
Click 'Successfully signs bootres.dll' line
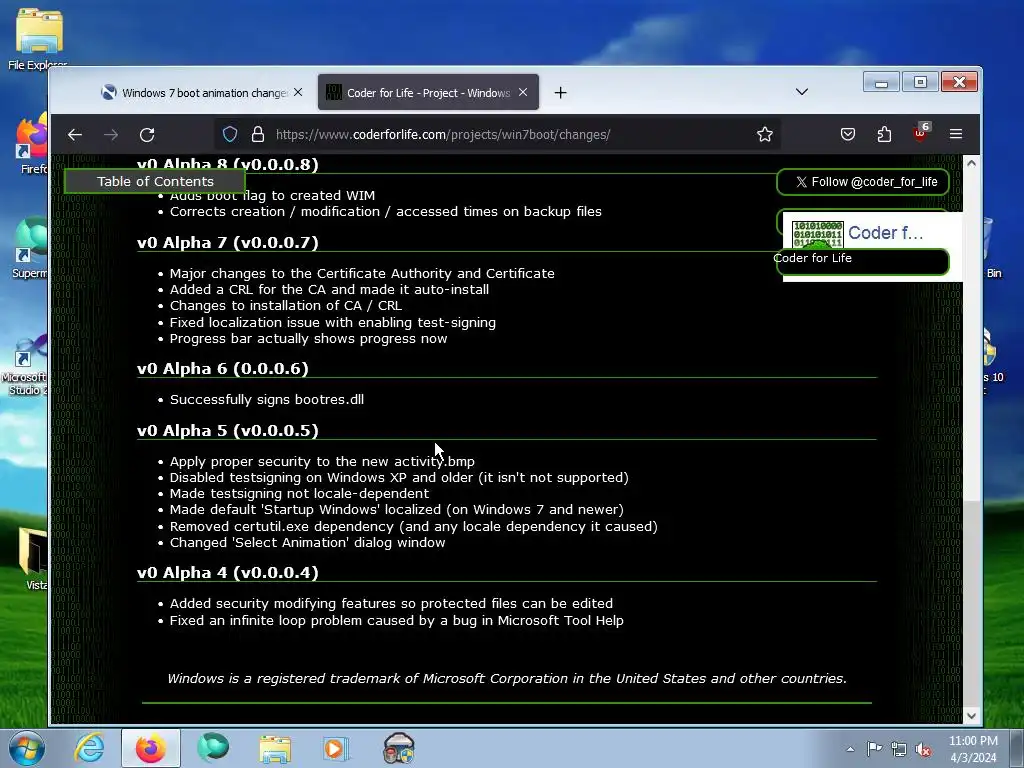(x=266, y=400)
